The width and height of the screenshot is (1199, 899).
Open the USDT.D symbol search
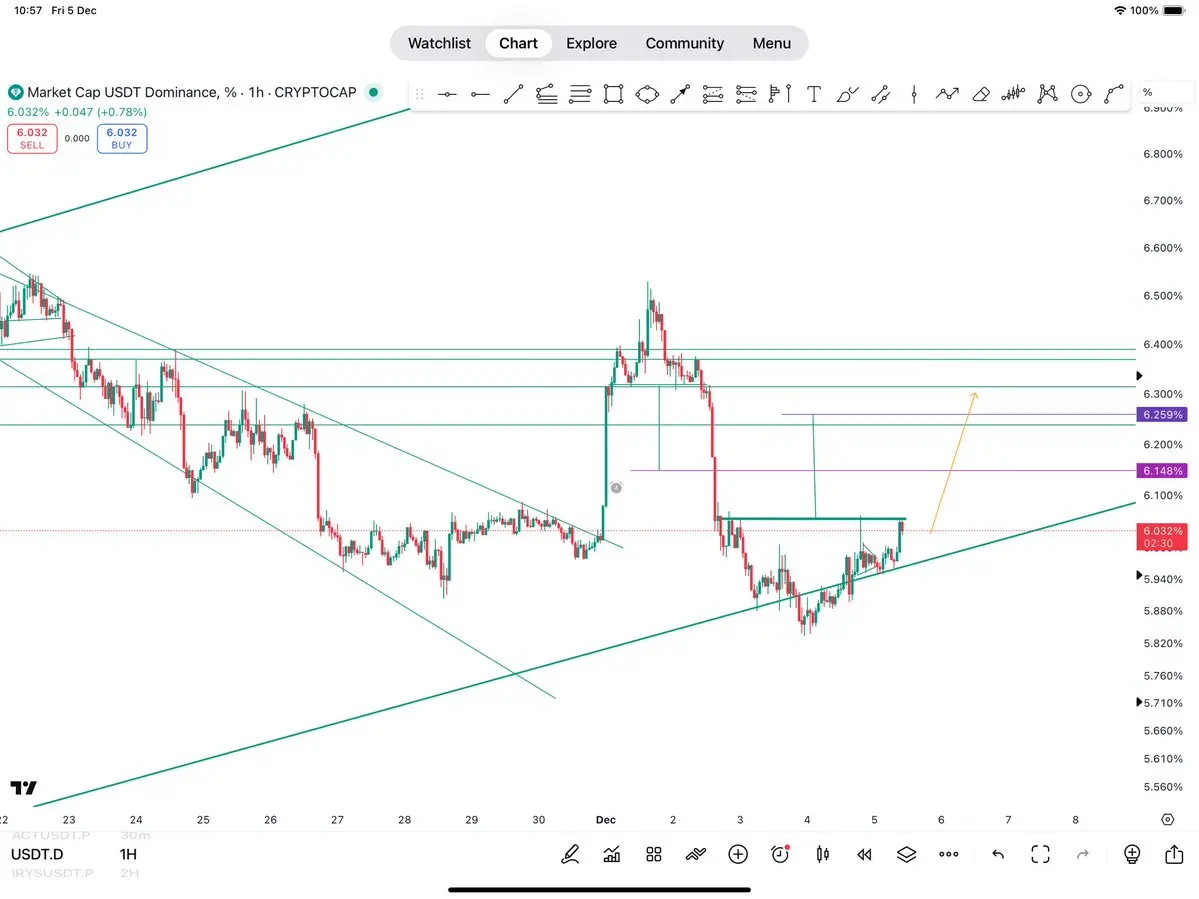coord(37,854)
